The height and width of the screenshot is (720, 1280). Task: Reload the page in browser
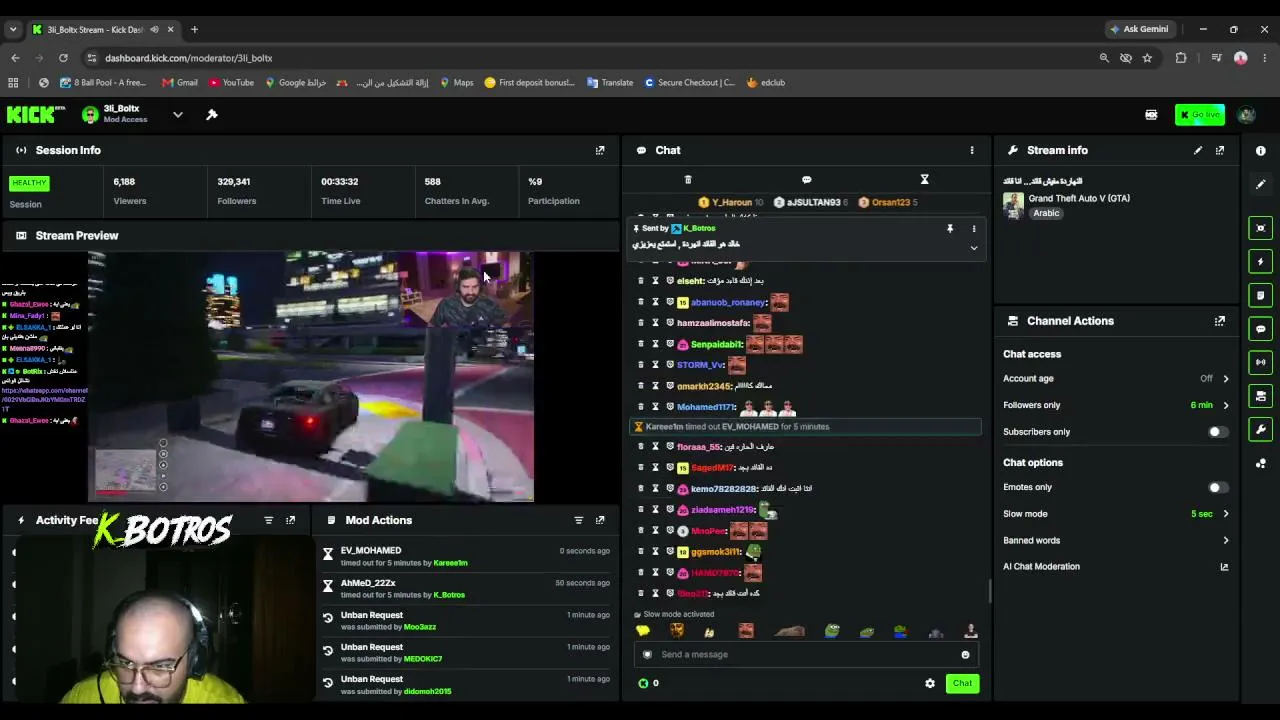click(63, 58)
